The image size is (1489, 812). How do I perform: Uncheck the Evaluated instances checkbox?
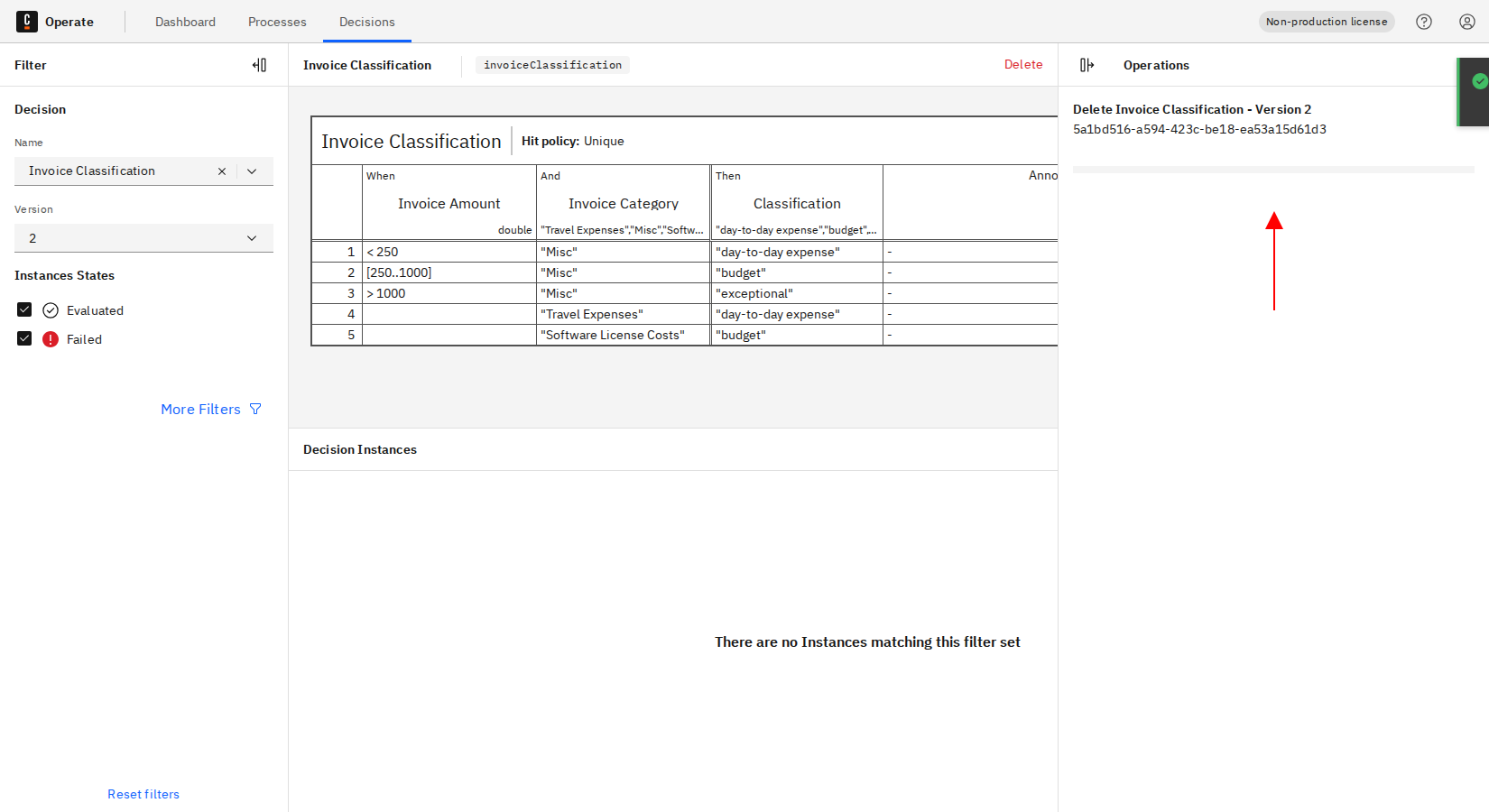tap(23, 309)
